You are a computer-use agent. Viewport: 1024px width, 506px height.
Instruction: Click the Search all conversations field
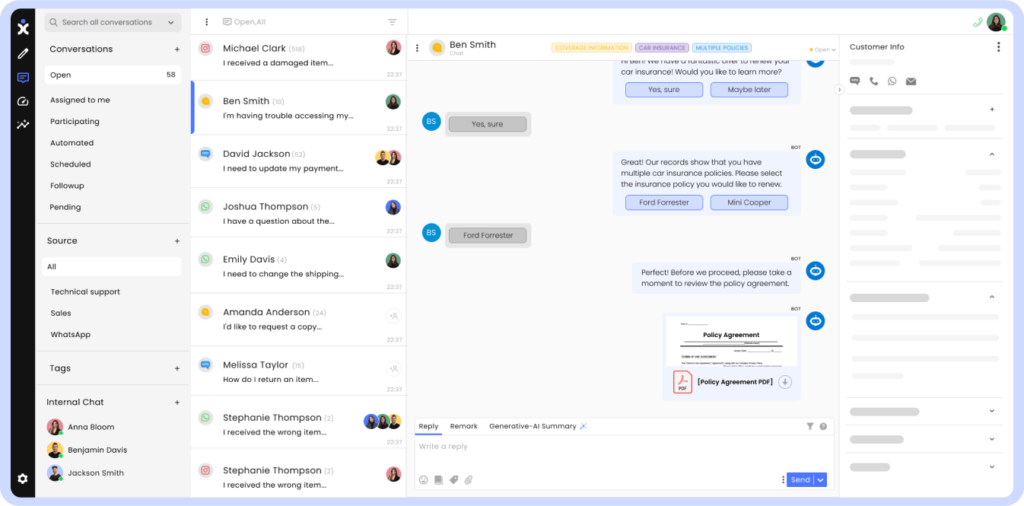pyautogui.click(x=113, y=22)
